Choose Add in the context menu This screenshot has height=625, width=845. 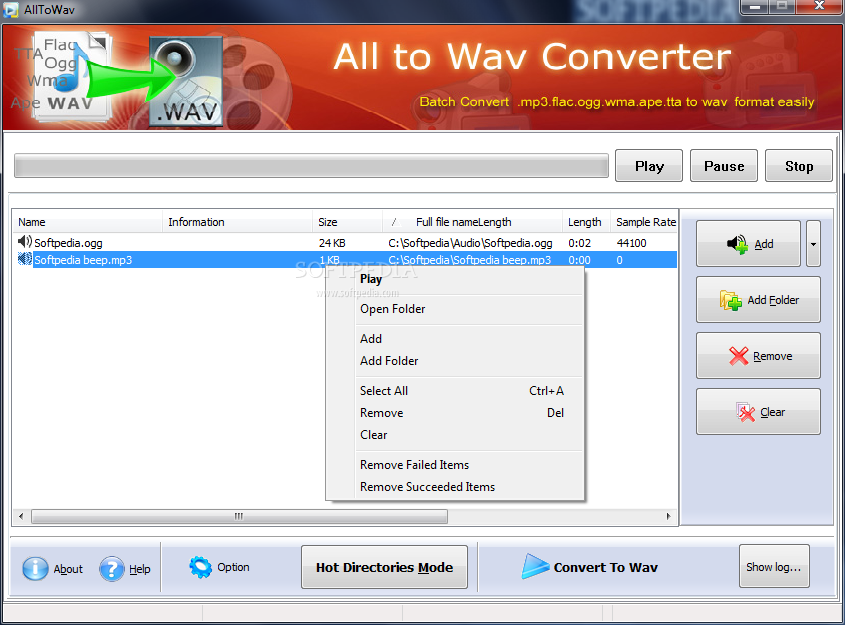371,339
